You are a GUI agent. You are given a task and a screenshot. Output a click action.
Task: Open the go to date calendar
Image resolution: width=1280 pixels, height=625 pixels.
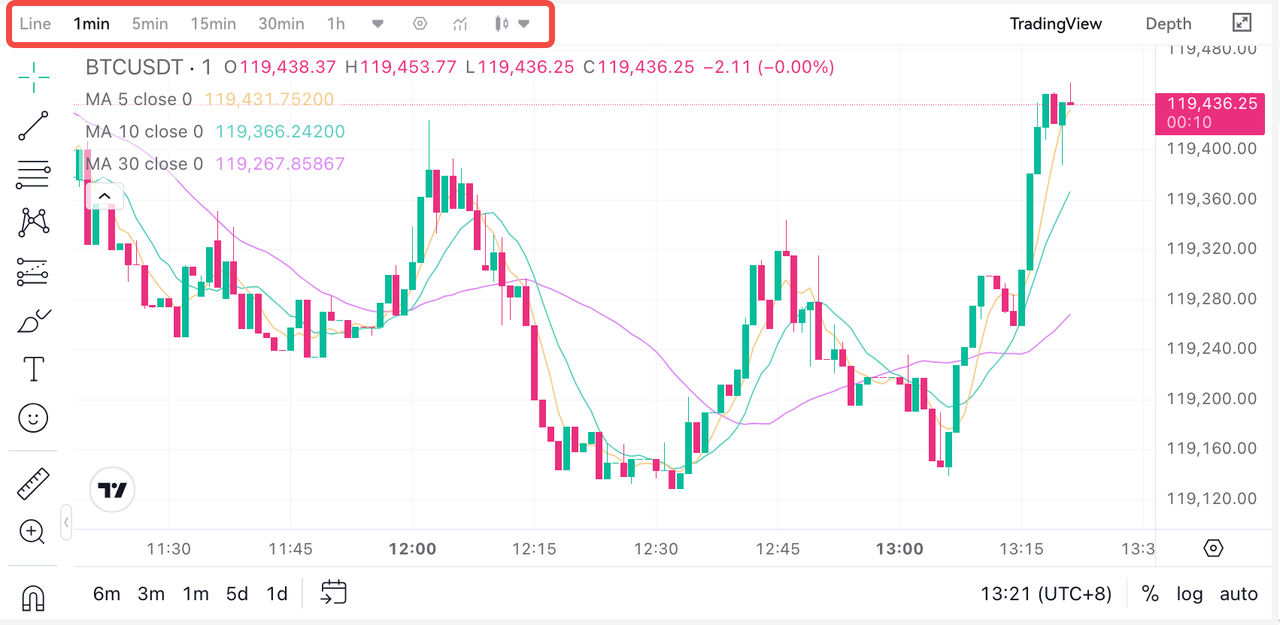click(x=333, y=593)
